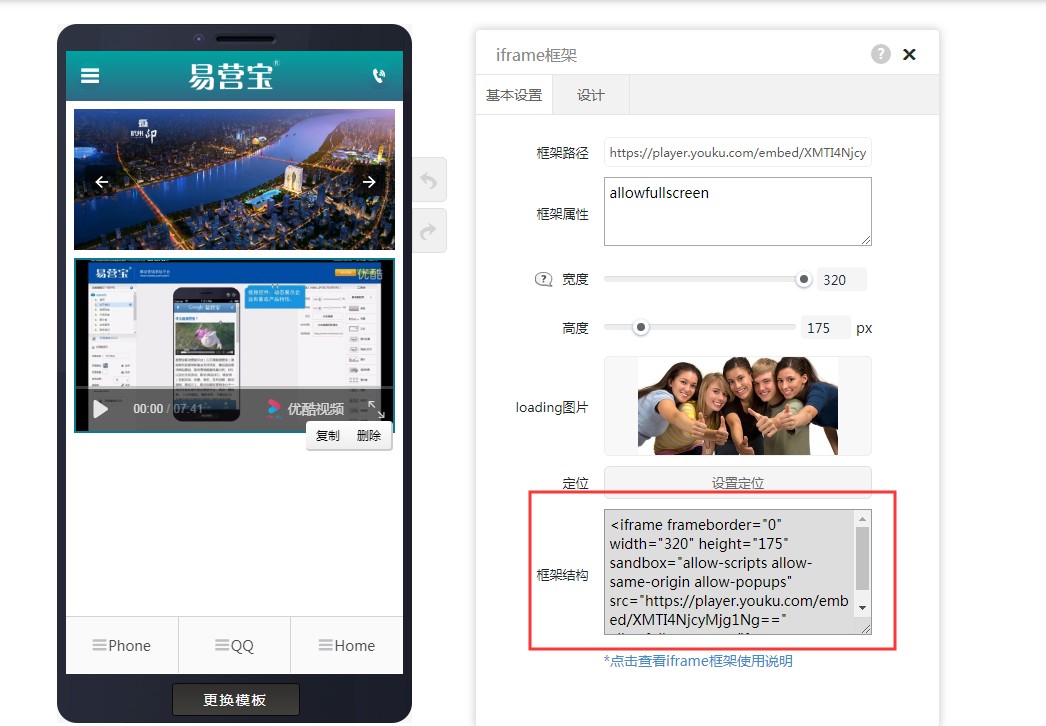This screenshot has height=726, width=1046.
Task: Click the height value field 175
Action: pyautogui.click(x=825, y=328)
